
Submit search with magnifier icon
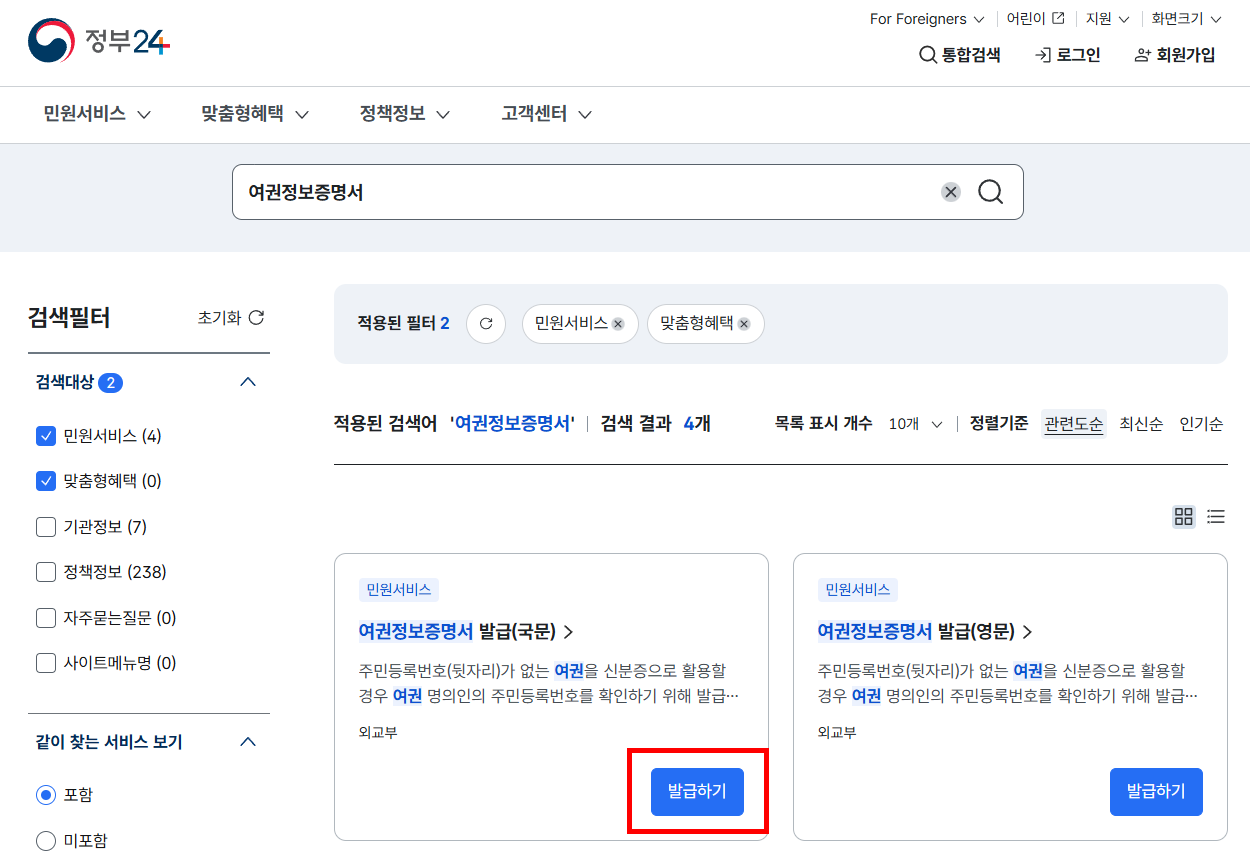pyautogui.click(x=990, y=192)
